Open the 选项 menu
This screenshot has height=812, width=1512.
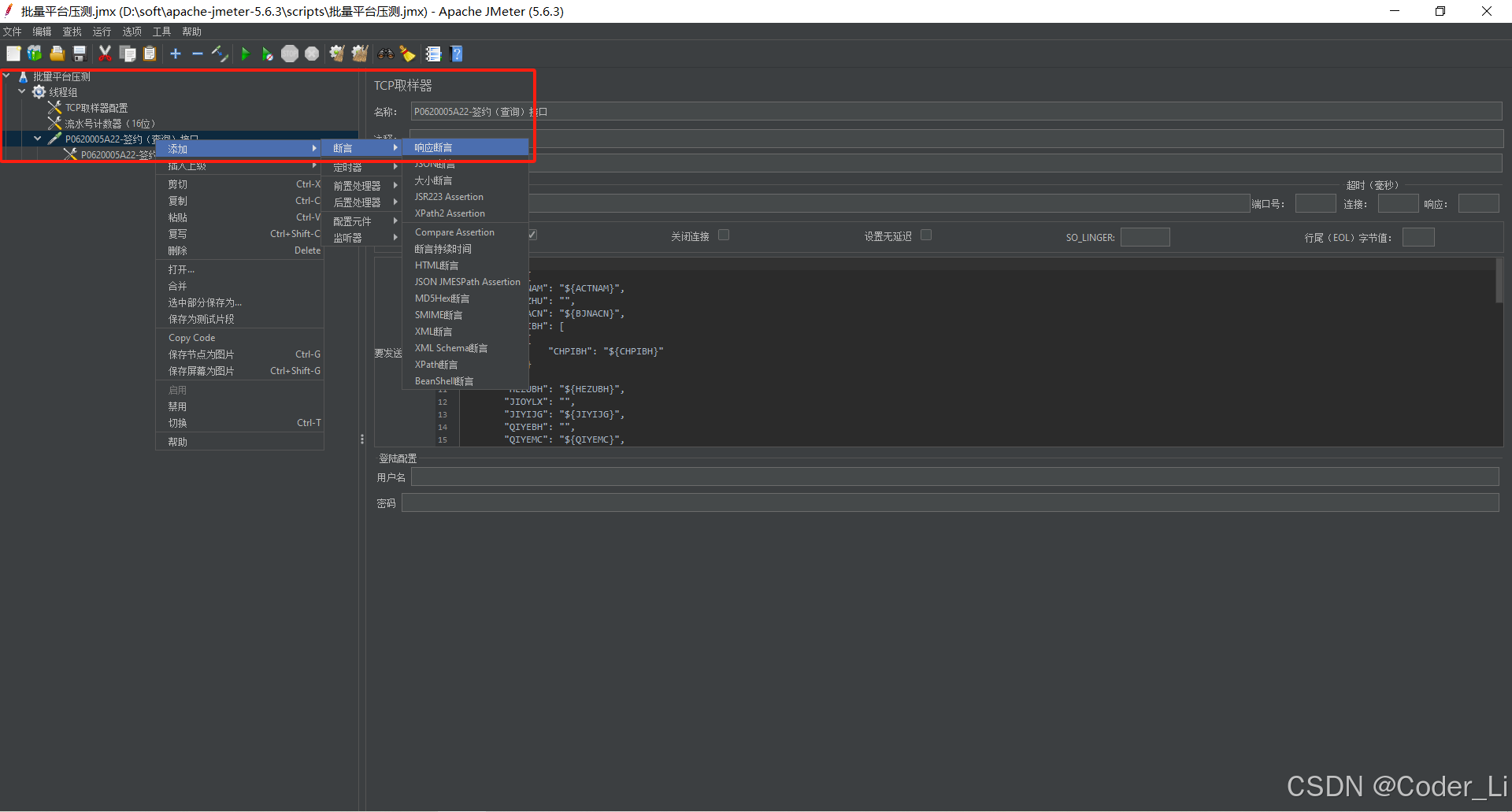132,32
